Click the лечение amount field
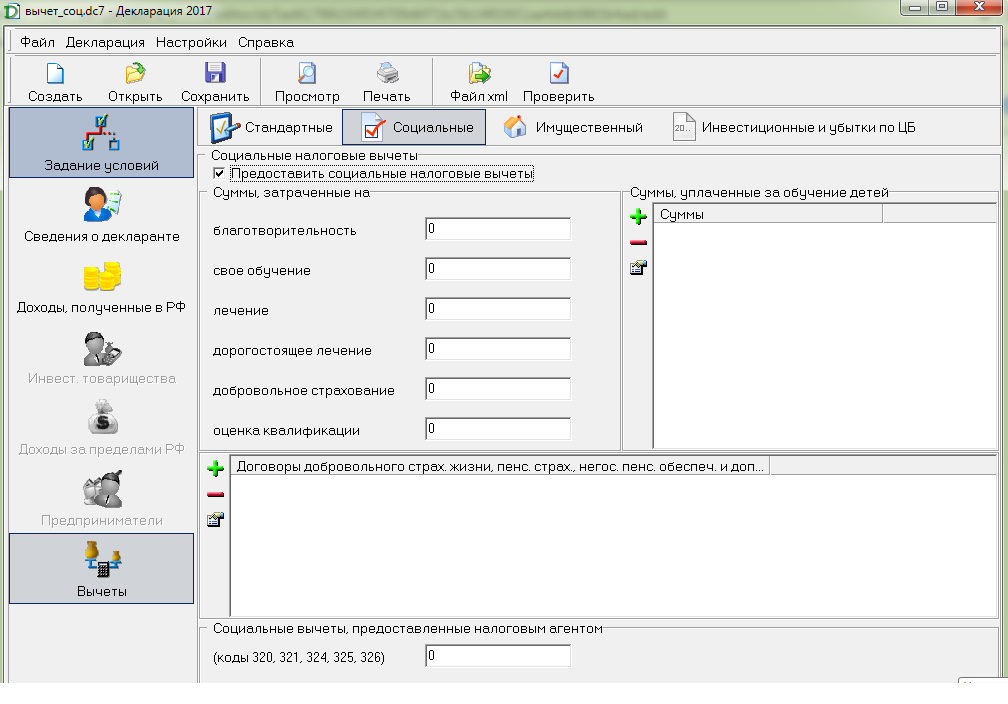Image resolution: width=1008 pixels, height=704 pixels. tap(498, 309)
